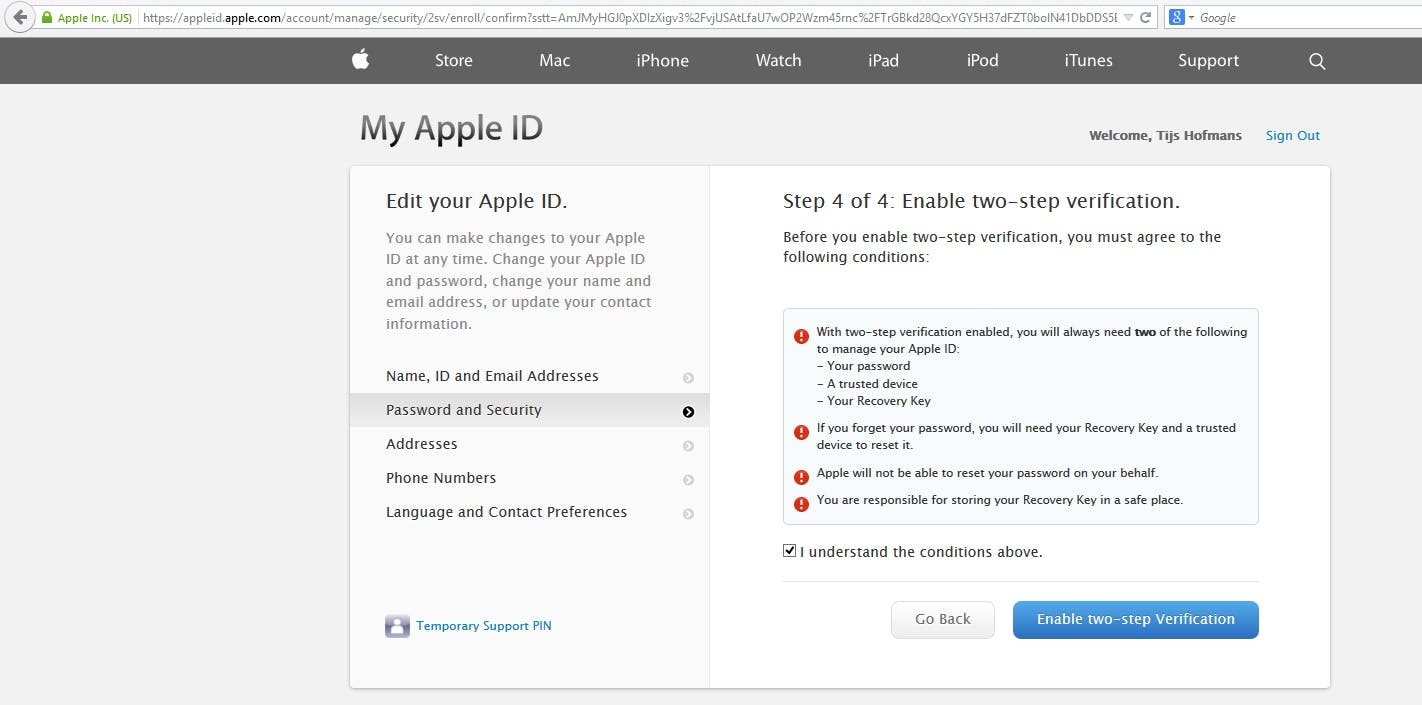Click inside the Google search box
This screenshot has width=1422, height=705.
(x=1300, y=18)
